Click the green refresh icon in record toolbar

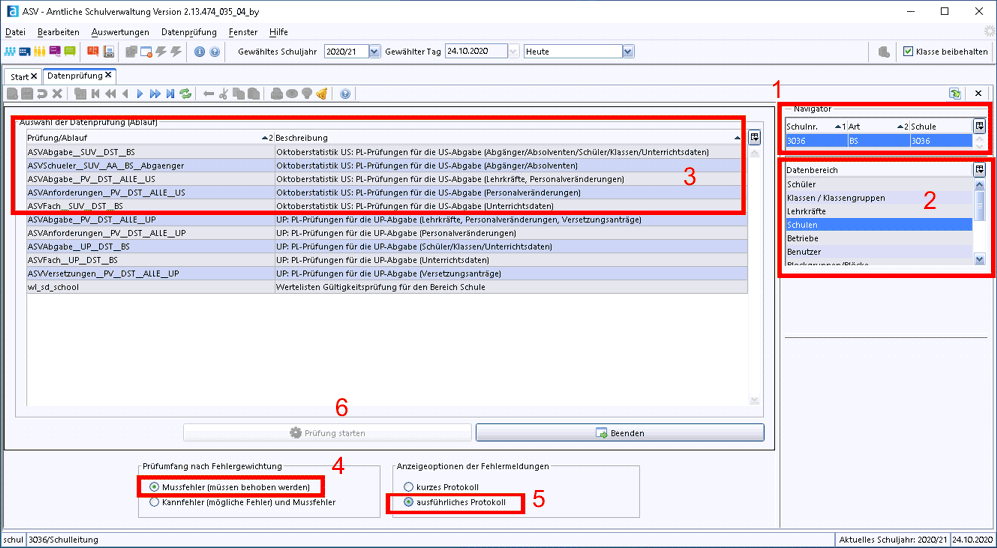[x=186, y=94]
